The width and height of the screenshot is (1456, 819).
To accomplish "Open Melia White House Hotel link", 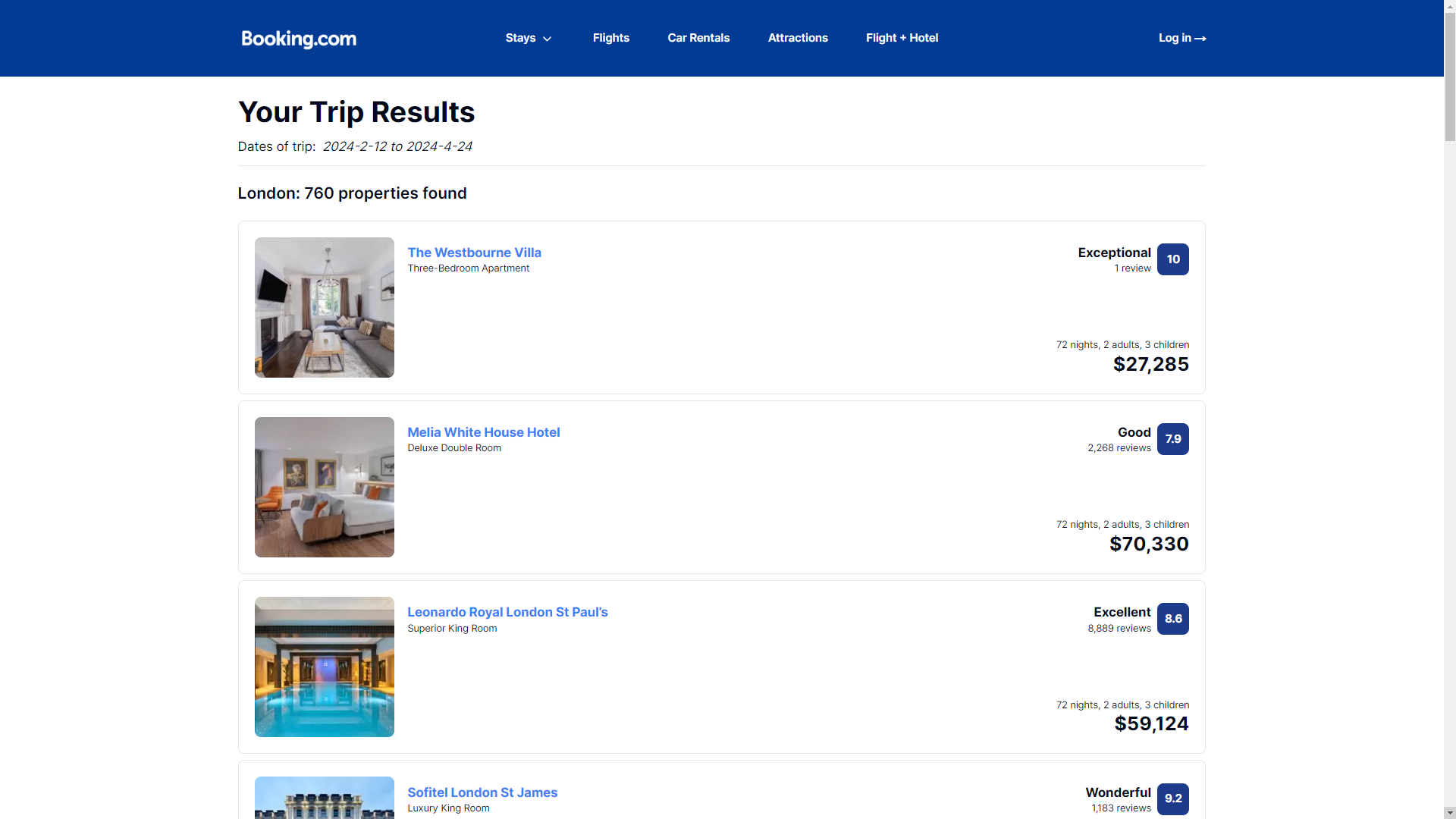I will pyautogui.click(x=483, y=432).
